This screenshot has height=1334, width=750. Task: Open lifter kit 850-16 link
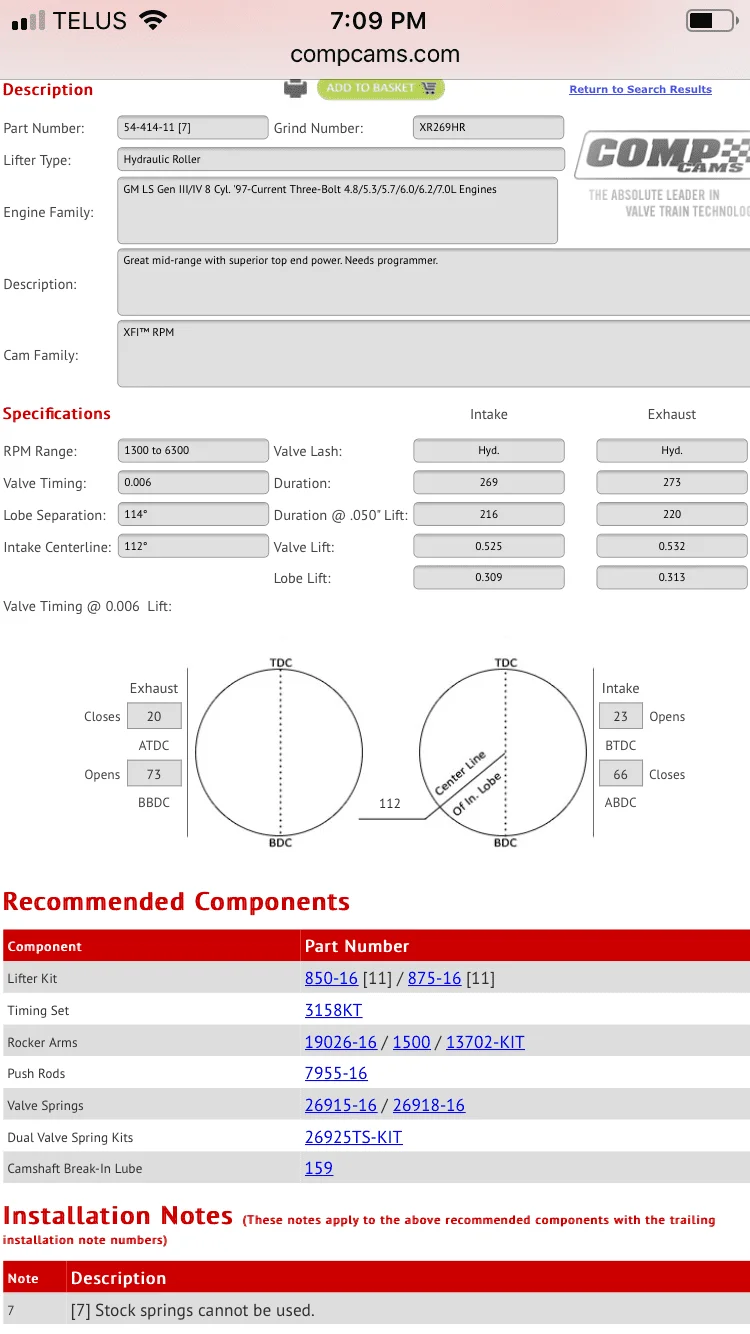[x=331, y=978]
